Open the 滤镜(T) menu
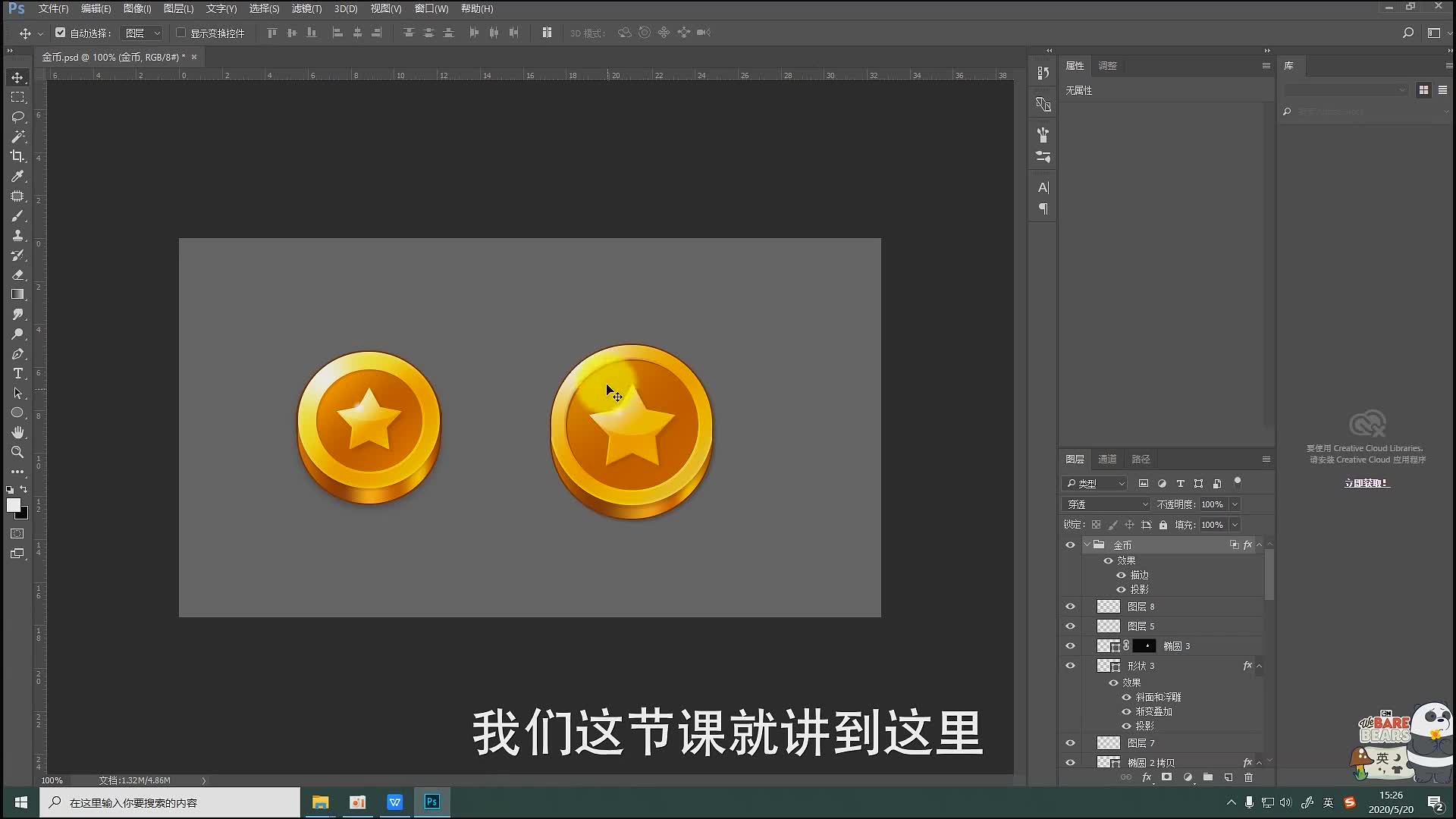The width and height of the screenshot is (1456, 819). tap(306, 8)
